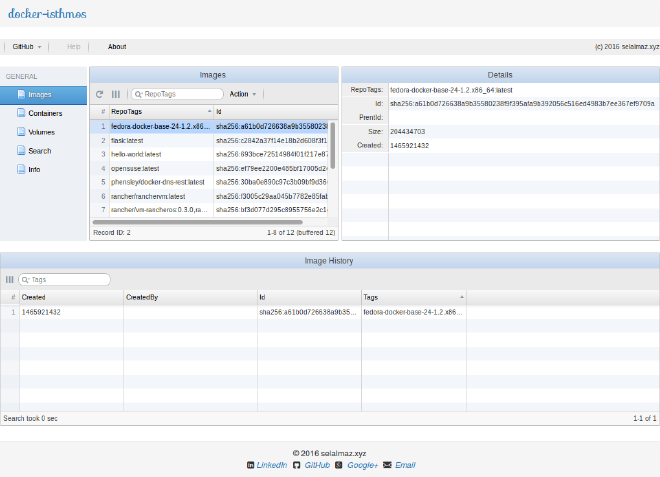Focus the Tags search field
This screenshot has width=660, height=477.
tap(64, 280)
